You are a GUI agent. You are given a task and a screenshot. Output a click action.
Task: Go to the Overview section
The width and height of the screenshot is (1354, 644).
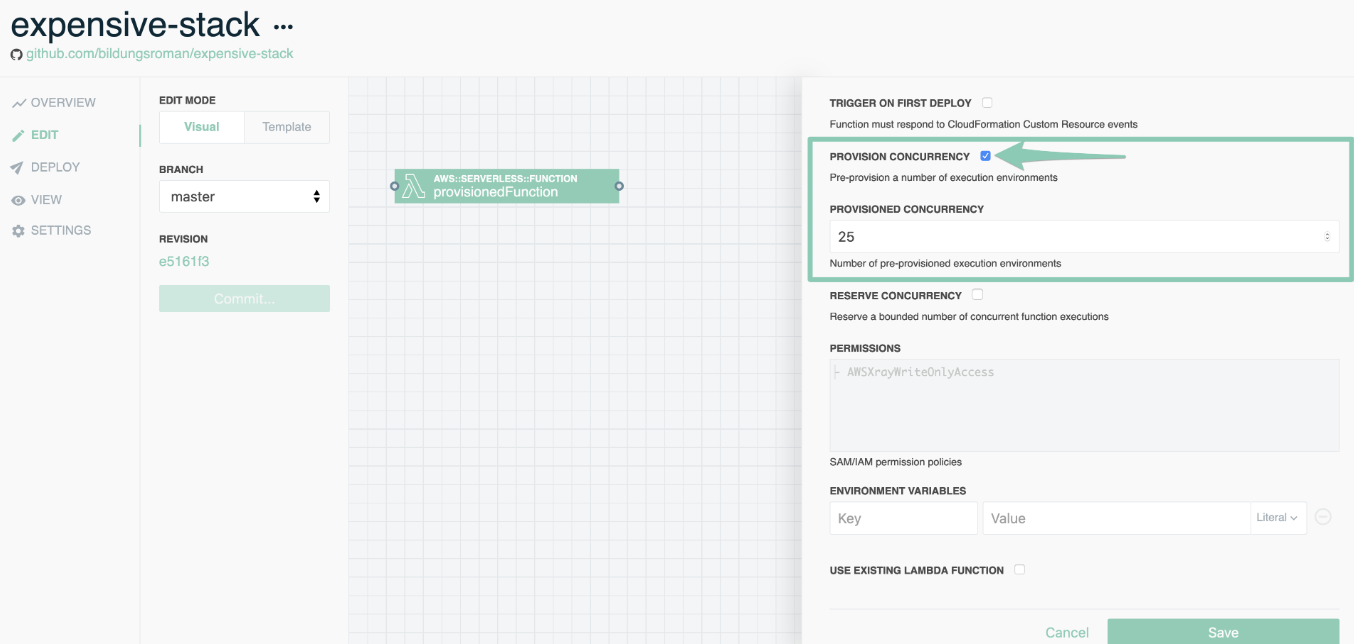tap(63, 103)
